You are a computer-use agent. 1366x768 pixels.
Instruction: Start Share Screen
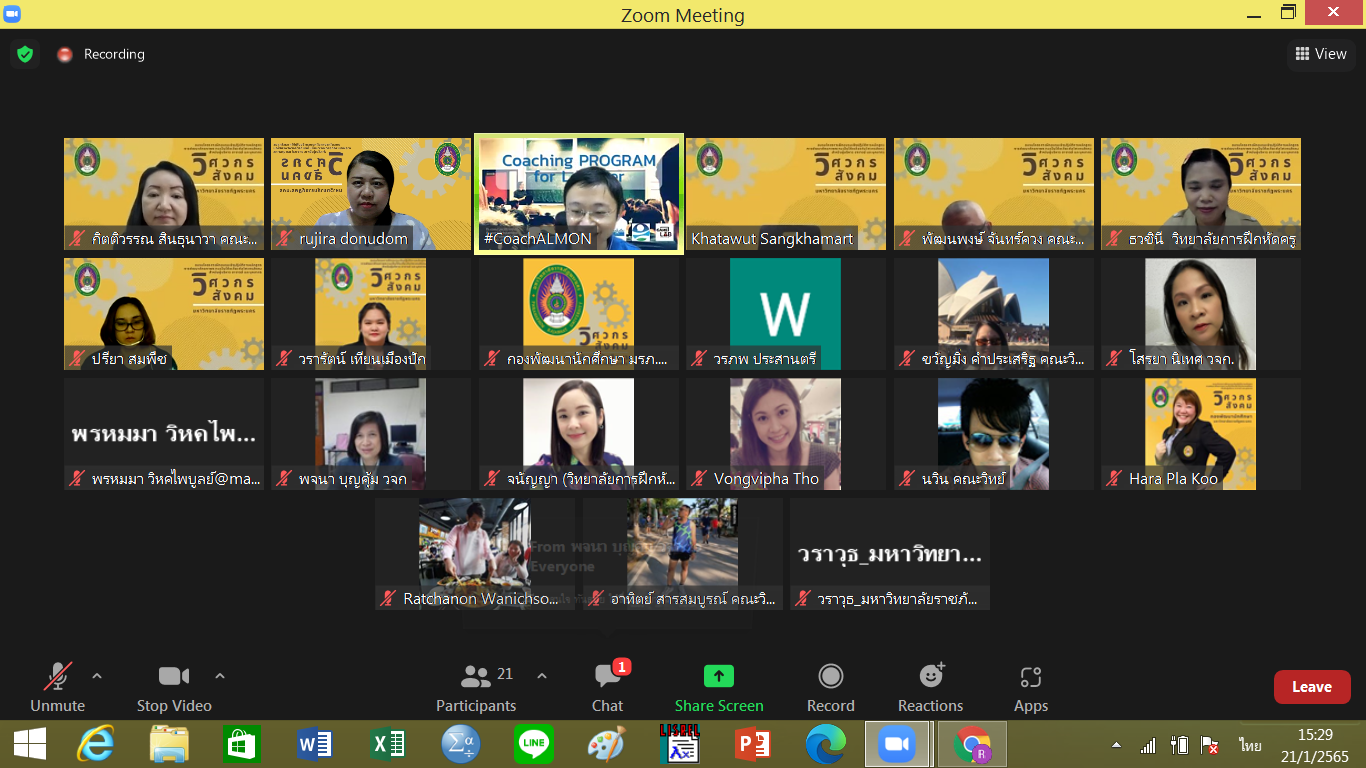719,687
